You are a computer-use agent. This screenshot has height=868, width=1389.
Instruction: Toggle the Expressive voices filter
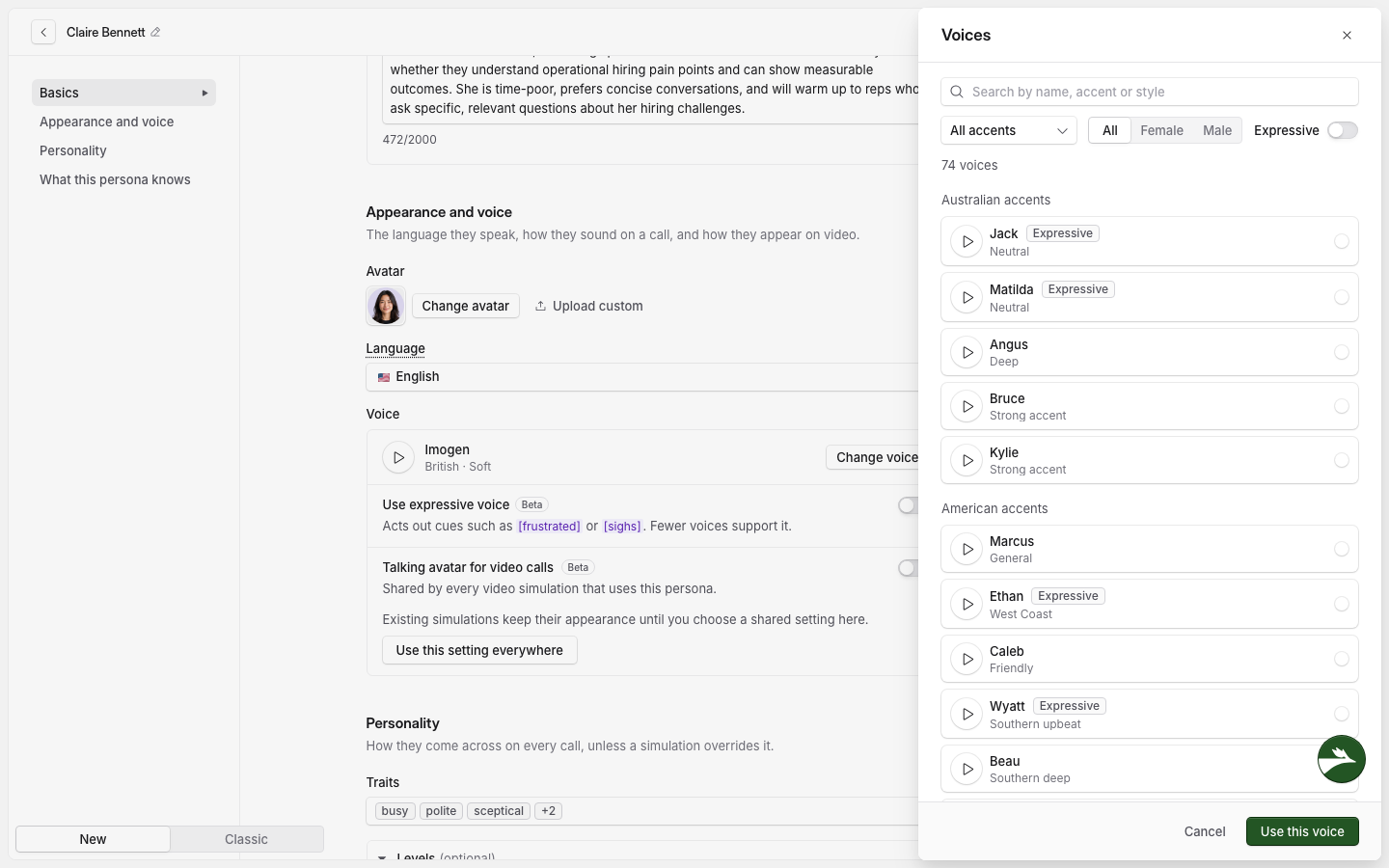coord(1343,130)
